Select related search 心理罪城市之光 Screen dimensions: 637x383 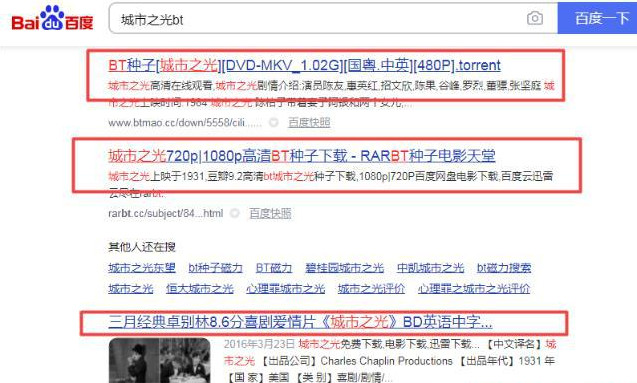point(286,289)
